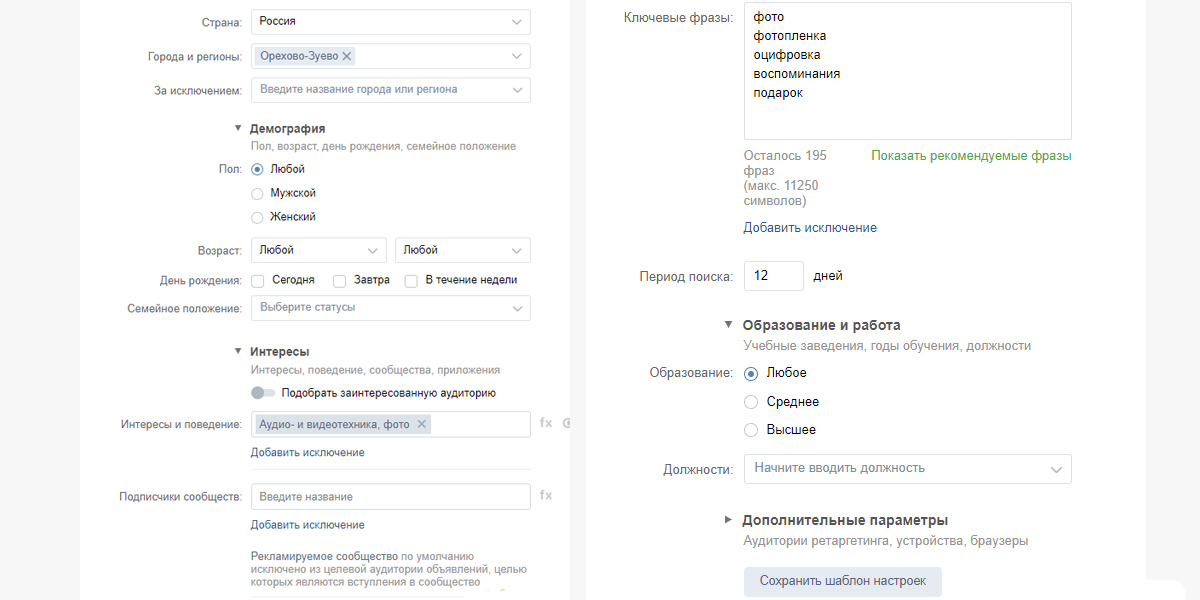The height and width of the screenshot is (600, 1200).
Task: Focus the Подписчики сообществ name field
Action: click(391, 497)
